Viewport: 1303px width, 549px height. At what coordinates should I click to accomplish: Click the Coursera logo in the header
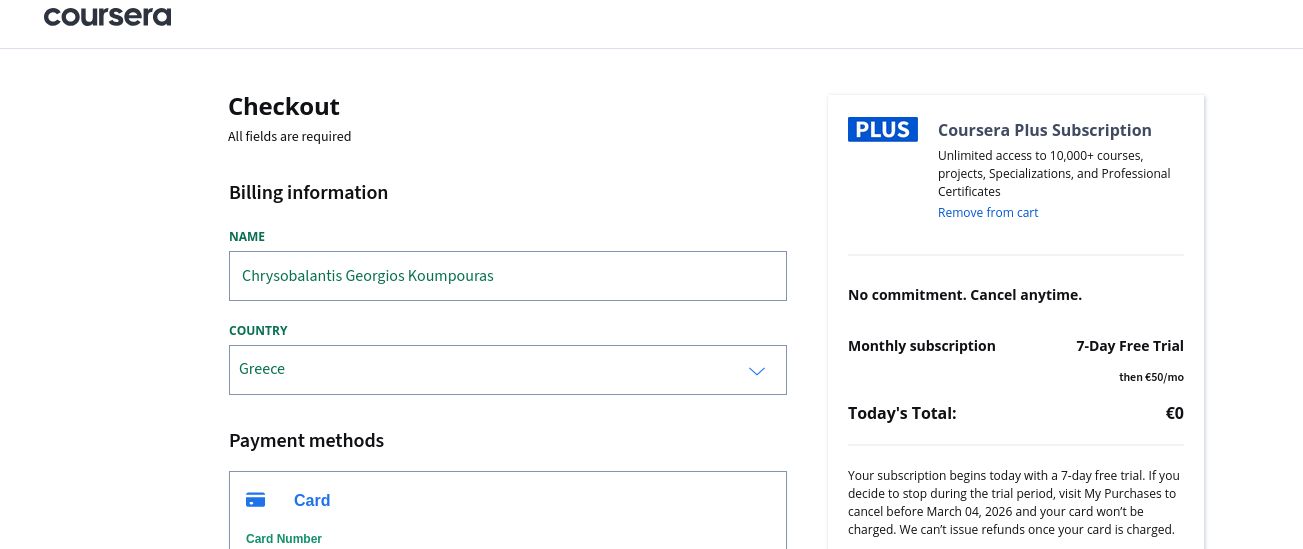[107, 16]
